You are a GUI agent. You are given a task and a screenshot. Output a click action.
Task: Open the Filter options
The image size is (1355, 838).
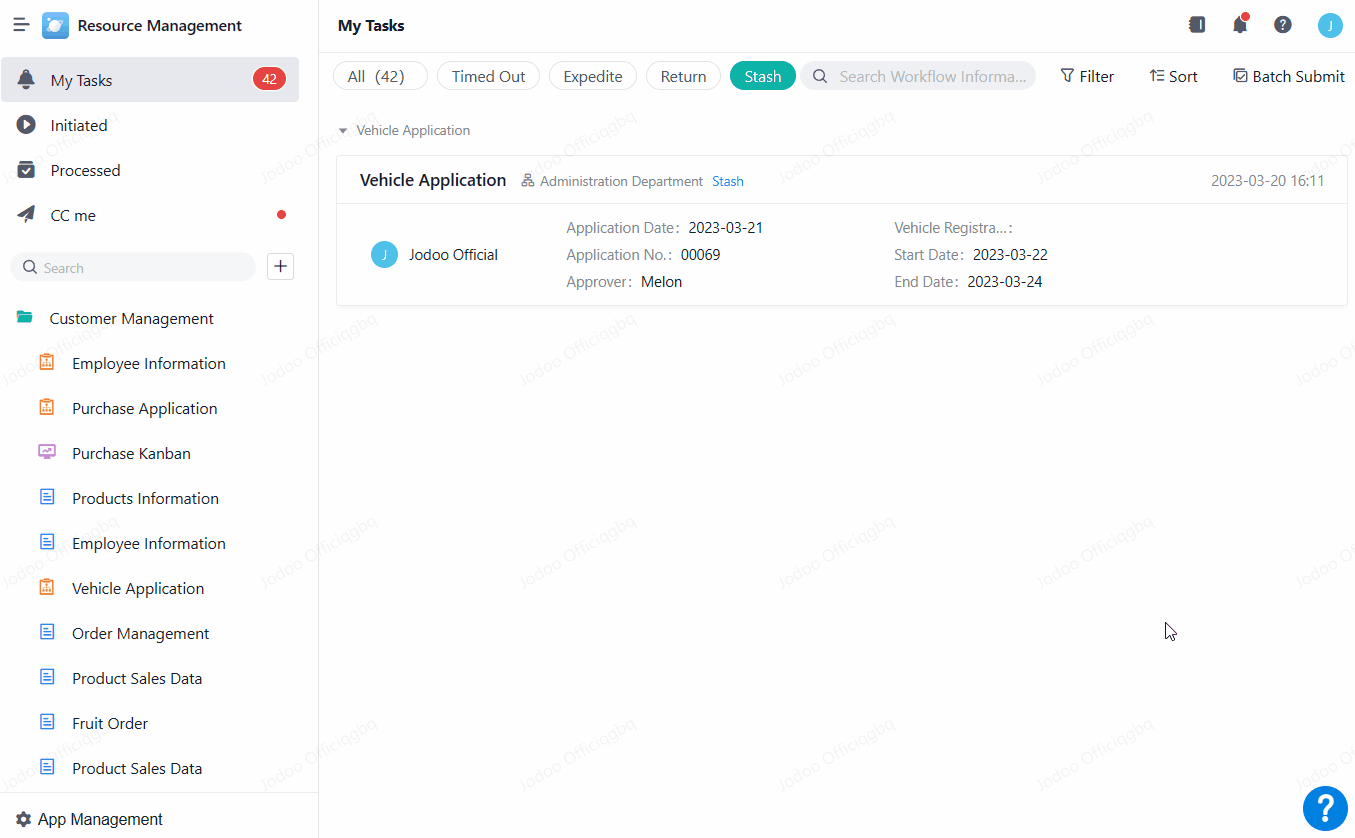point(1087,76)
